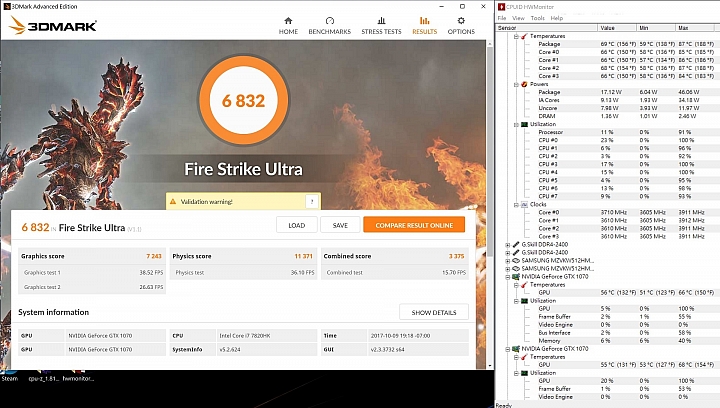This screenshot has width=720, height=408.
Task: Expand the second SAMSUNG MZVKW512HM node
Action: 508,269
